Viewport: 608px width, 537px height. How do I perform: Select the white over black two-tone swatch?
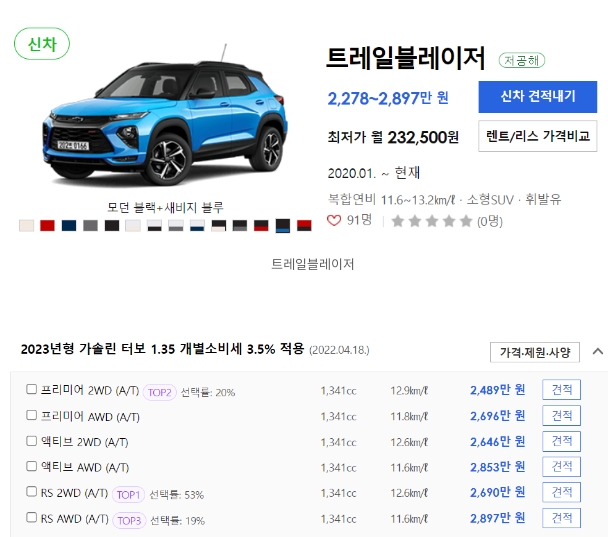pyautogui.click(x=154, y=225)
